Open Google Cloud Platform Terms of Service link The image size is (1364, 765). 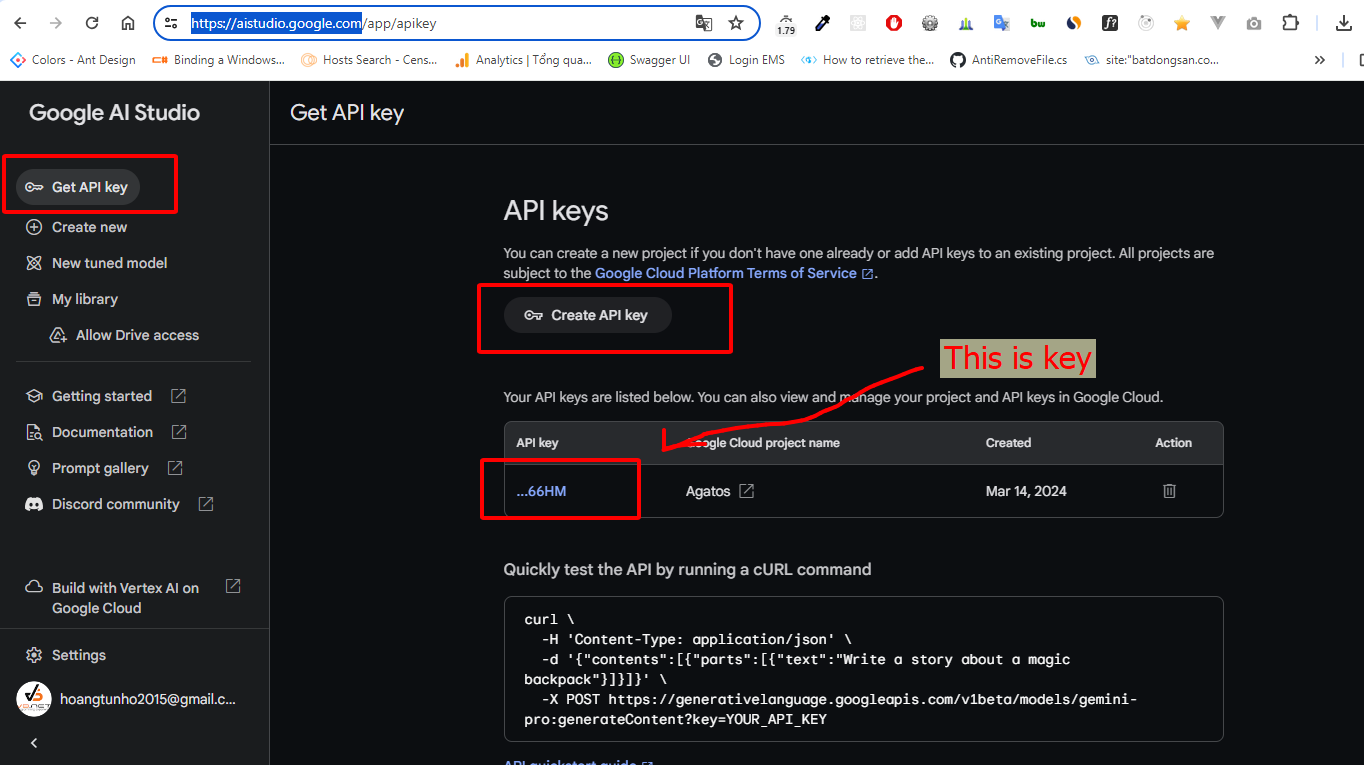click(734, 273)
